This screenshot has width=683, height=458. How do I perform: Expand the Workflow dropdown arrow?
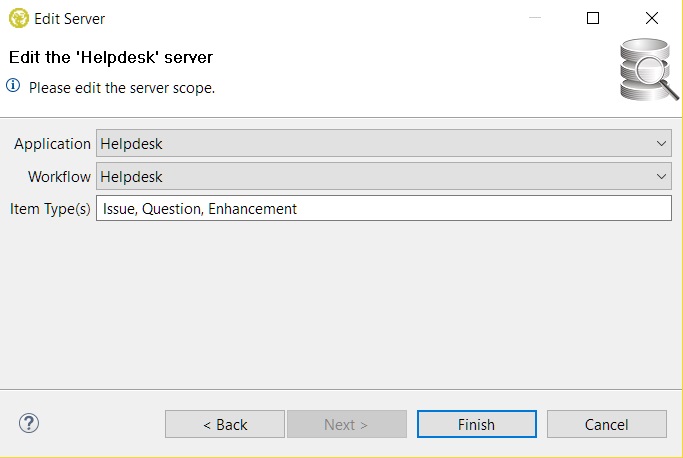661,177
